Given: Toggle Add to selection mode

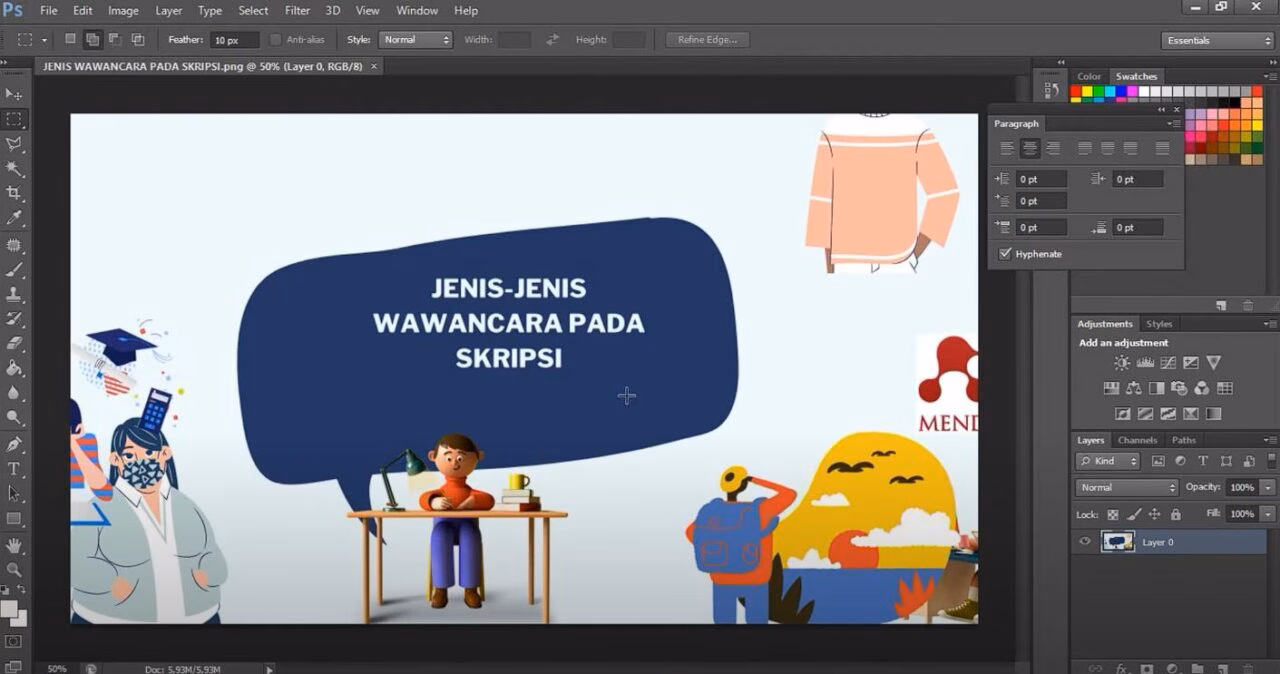Looking at the screenshot, I should click(x=92, y=40).
